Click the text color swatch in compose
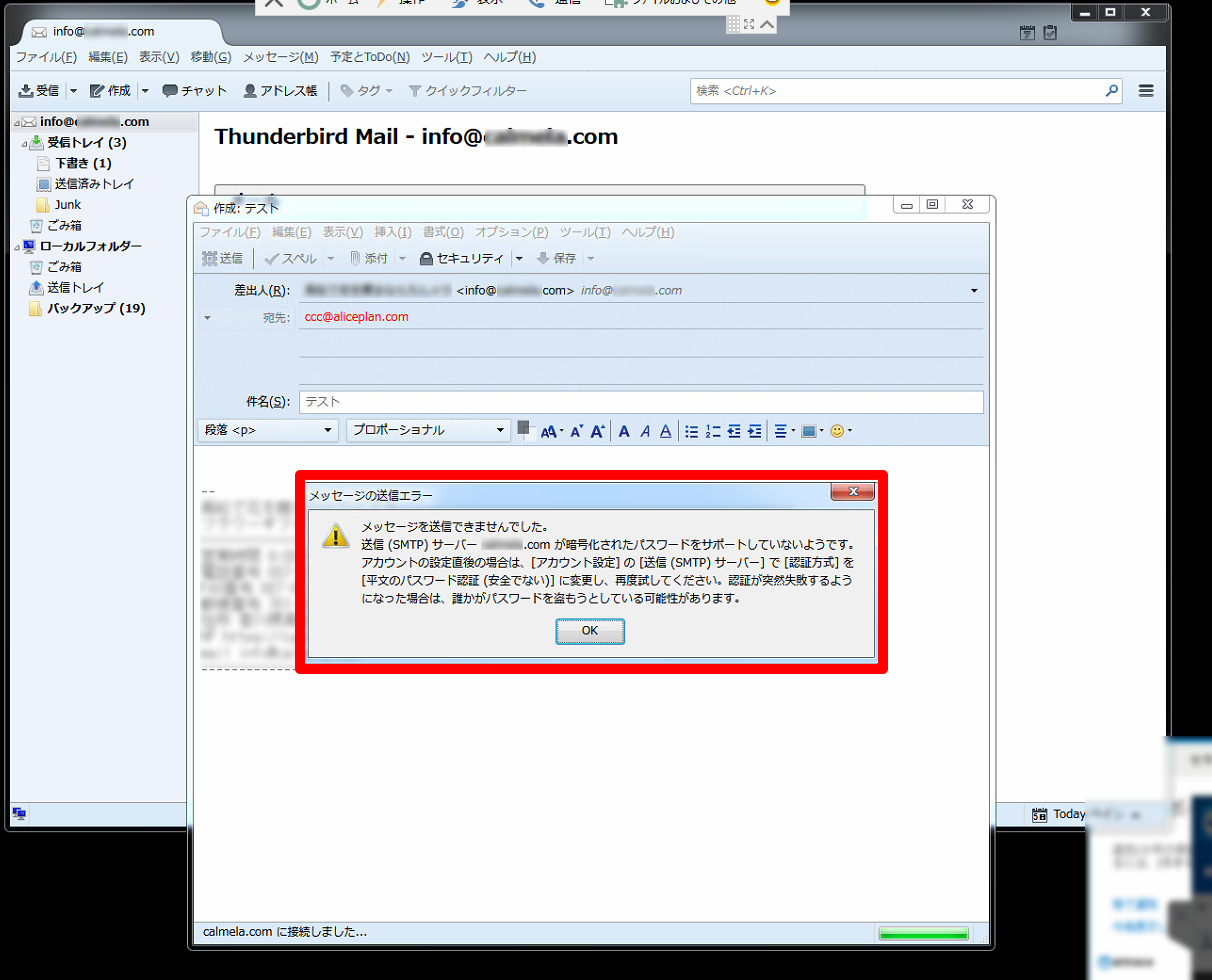The image size is (1212, 980). click(x=525, y=428)
